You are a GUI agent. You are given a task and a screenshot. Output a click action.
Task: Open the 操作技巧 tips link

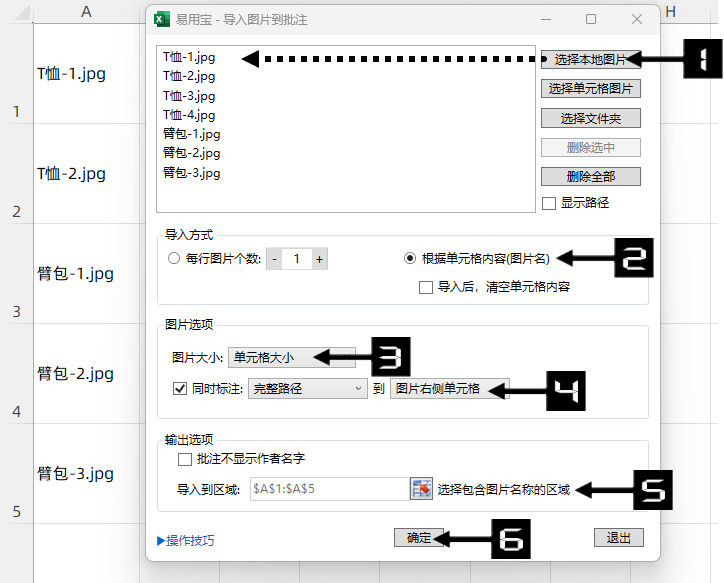[x=186, y=541]
